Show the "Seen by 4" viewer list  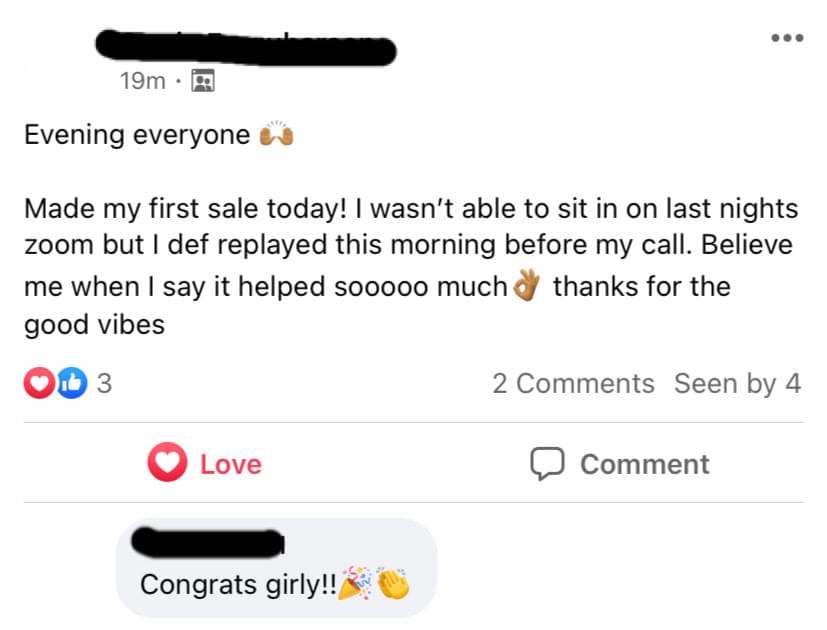(737, 384)
